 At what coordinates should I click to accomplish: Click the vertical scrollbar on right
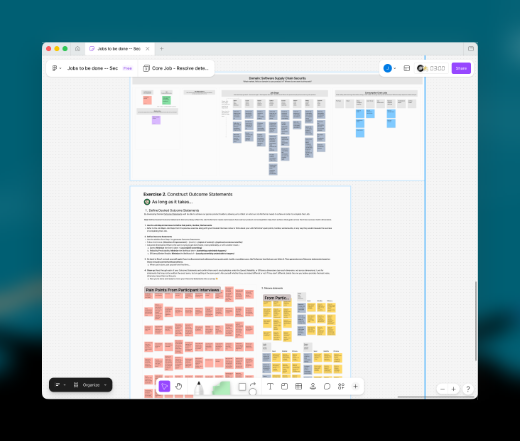point(476,321)
